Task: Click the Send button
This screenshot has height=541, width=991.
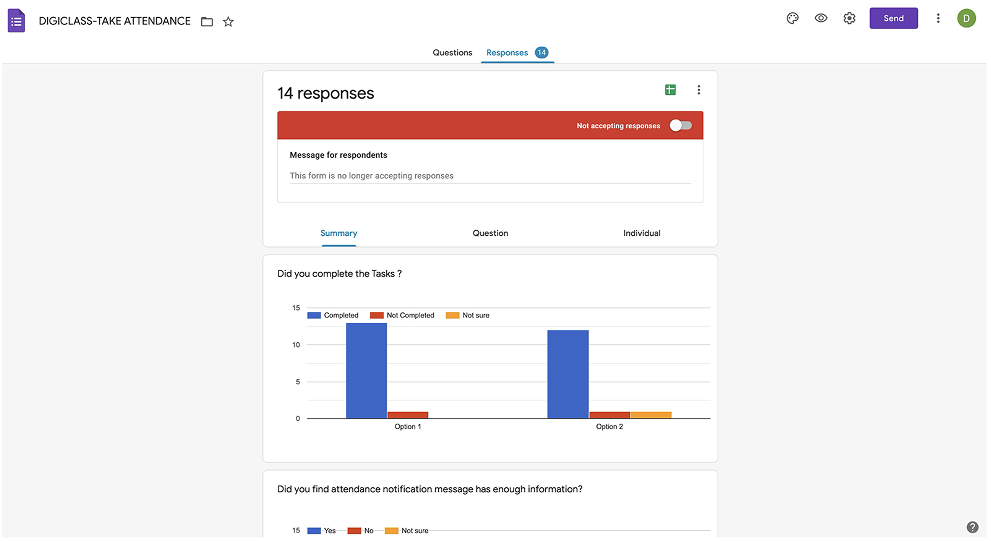Action: [893, 18]
